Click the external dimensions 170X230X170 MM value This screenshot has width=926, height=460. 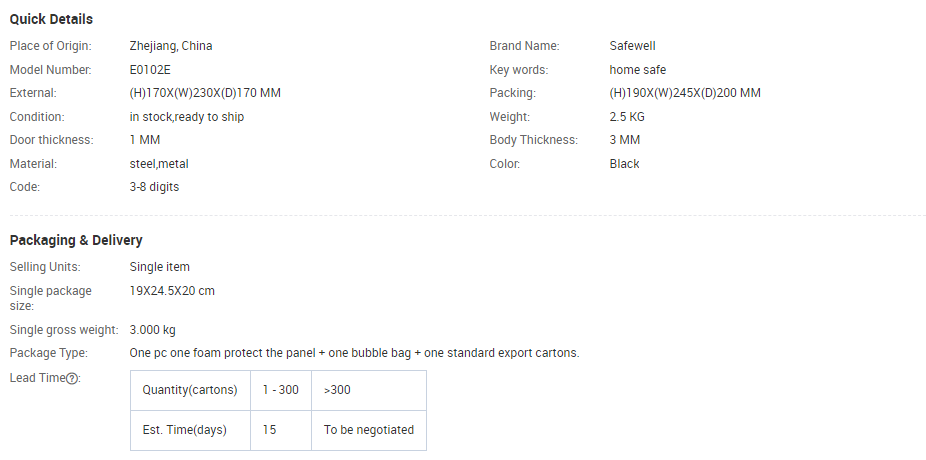coord(205,93)
